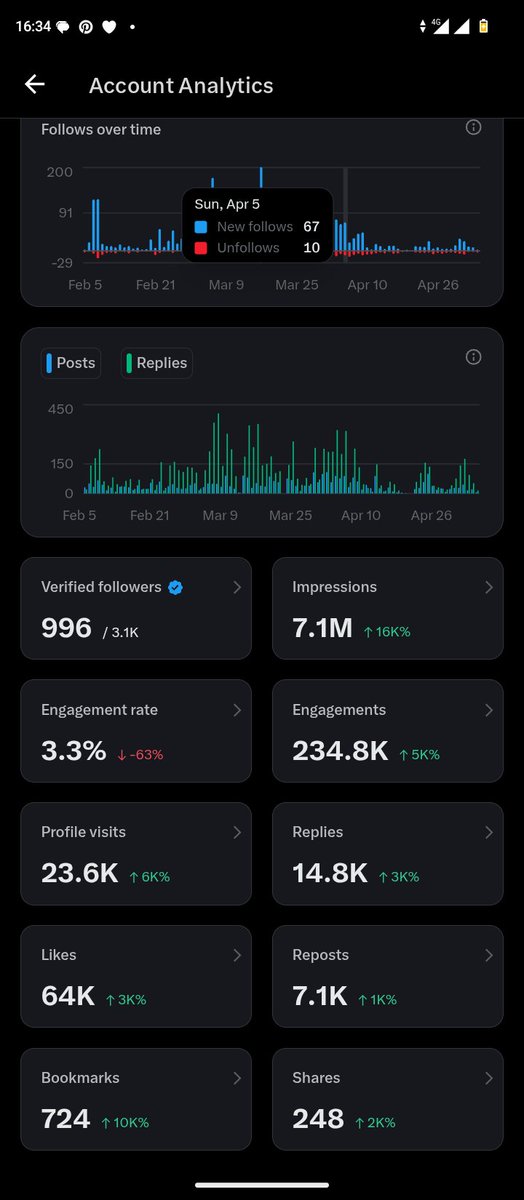The image size is (524, 1200).
Task: Tap the 4G signal indicator icon
Action: [441, 27]
